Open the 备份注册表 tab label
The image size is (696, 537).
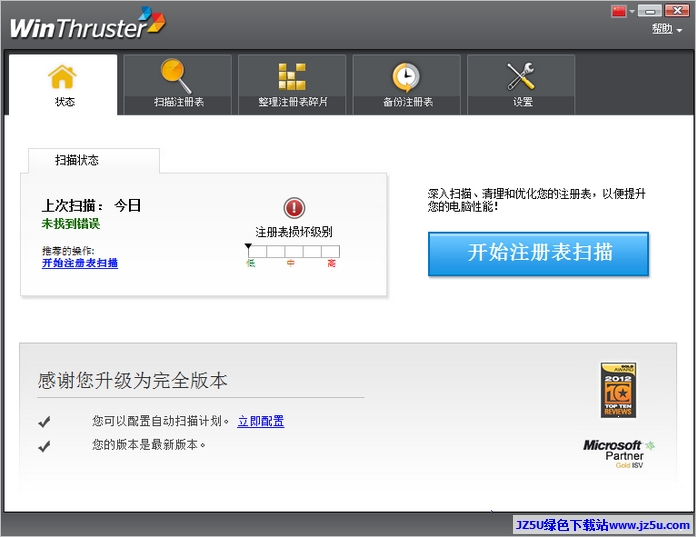pos(408,102)
